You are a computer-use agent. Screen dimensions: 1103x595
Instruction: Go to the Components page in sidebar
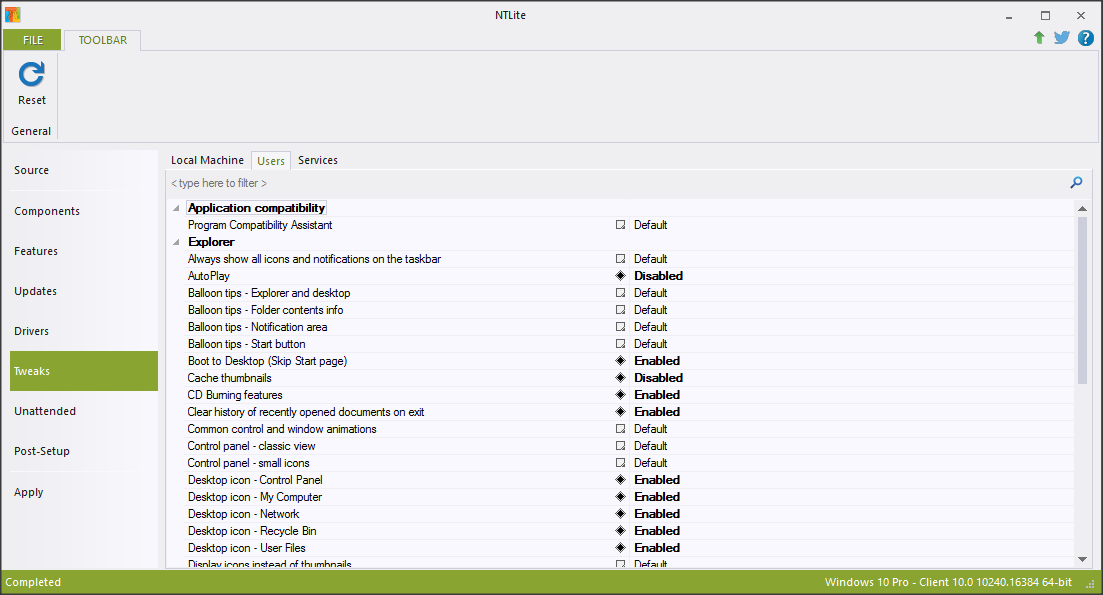click(47, 211)
